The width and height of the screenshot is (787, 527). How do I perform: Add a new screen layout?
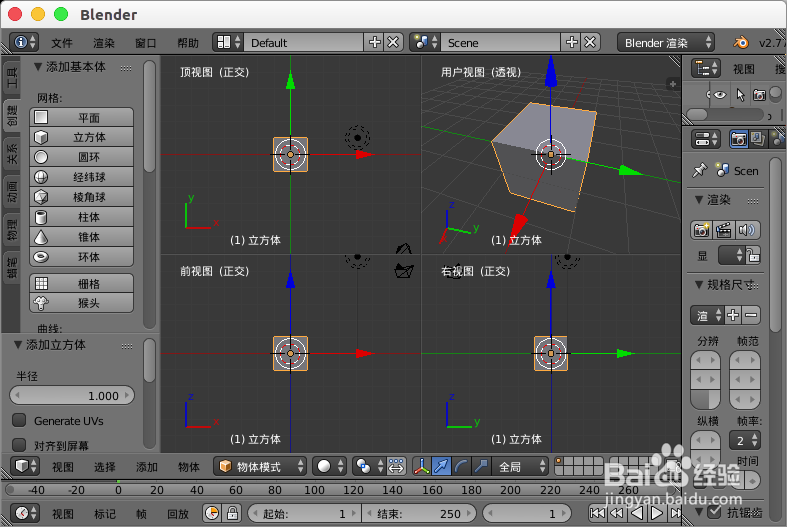374,42
